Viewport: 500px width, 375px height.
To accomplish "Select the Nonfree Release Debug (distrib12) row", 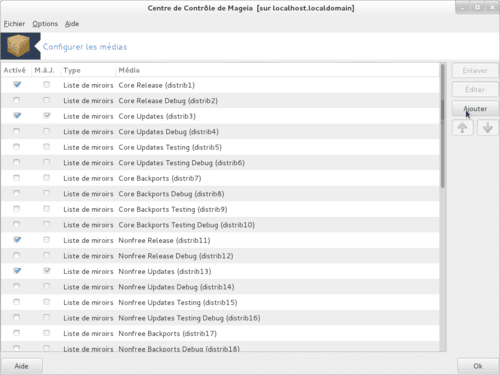I will [x=220, y=256].
